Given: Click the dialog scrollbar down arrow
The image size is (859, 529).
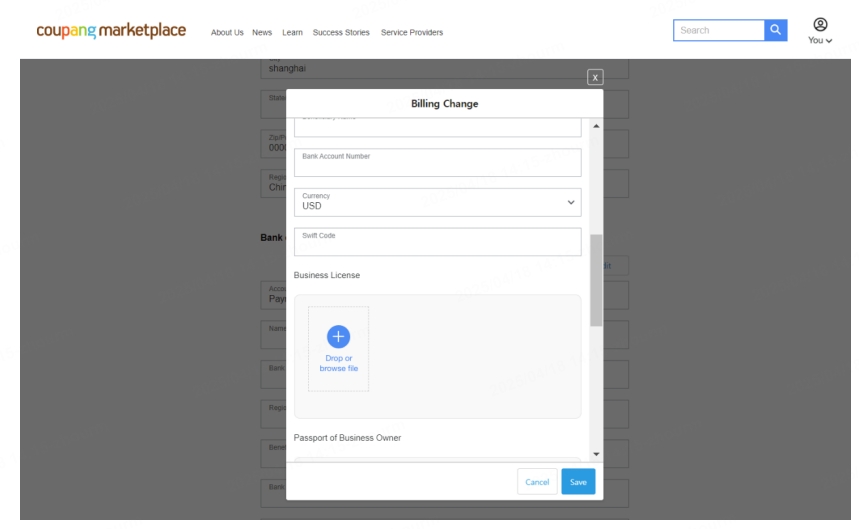Looking at the screenshot, I should coord(596,454).
